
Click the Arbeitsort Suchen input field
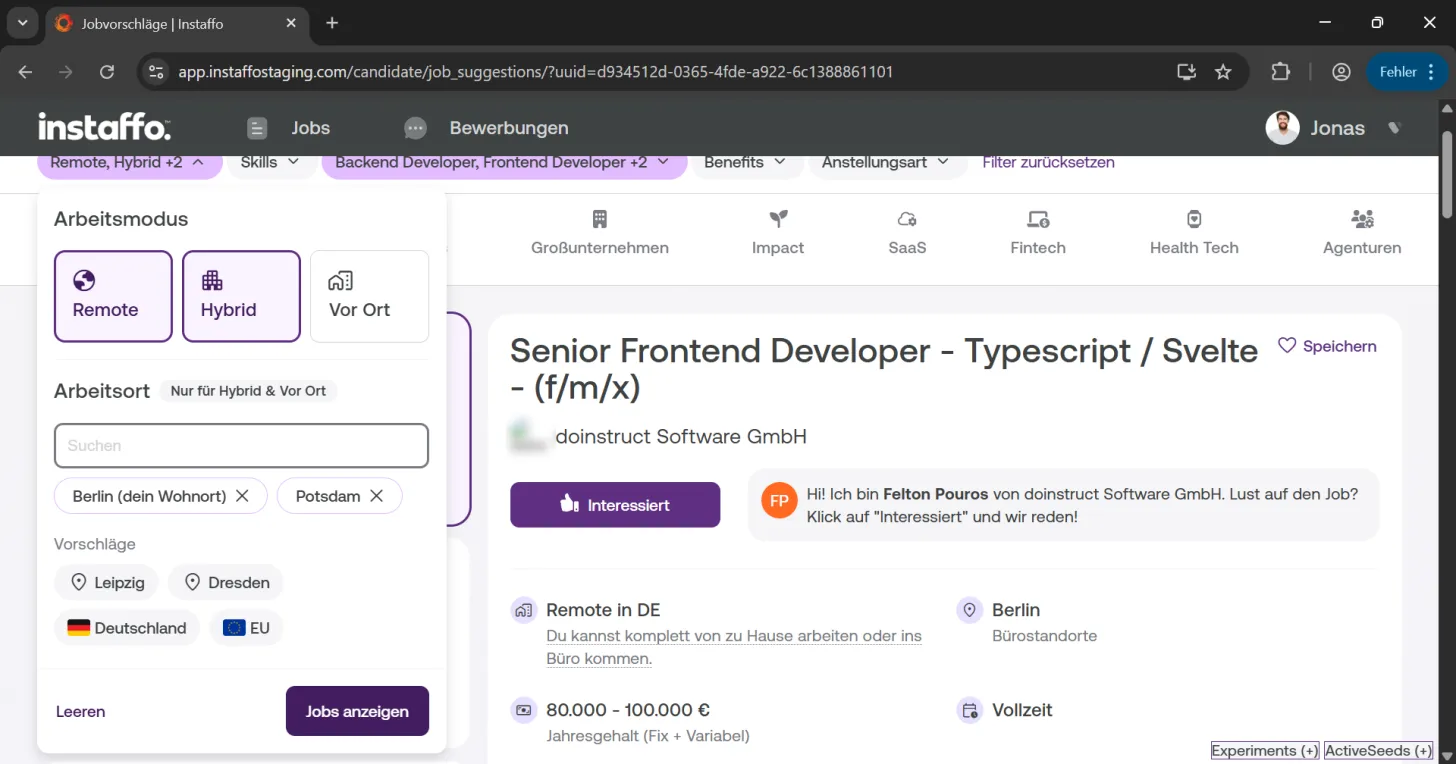click(241, 446)
